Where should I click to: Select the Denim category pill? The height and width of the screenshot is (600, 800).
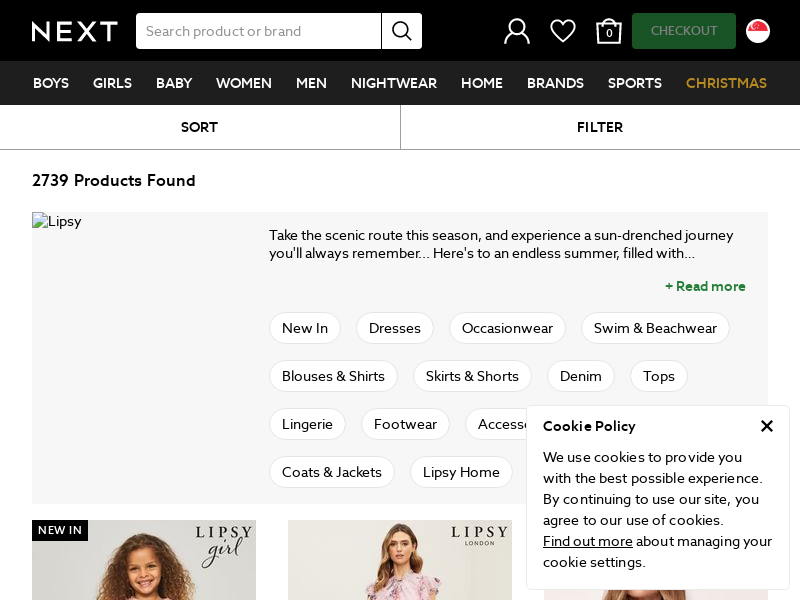pos(581,376)
